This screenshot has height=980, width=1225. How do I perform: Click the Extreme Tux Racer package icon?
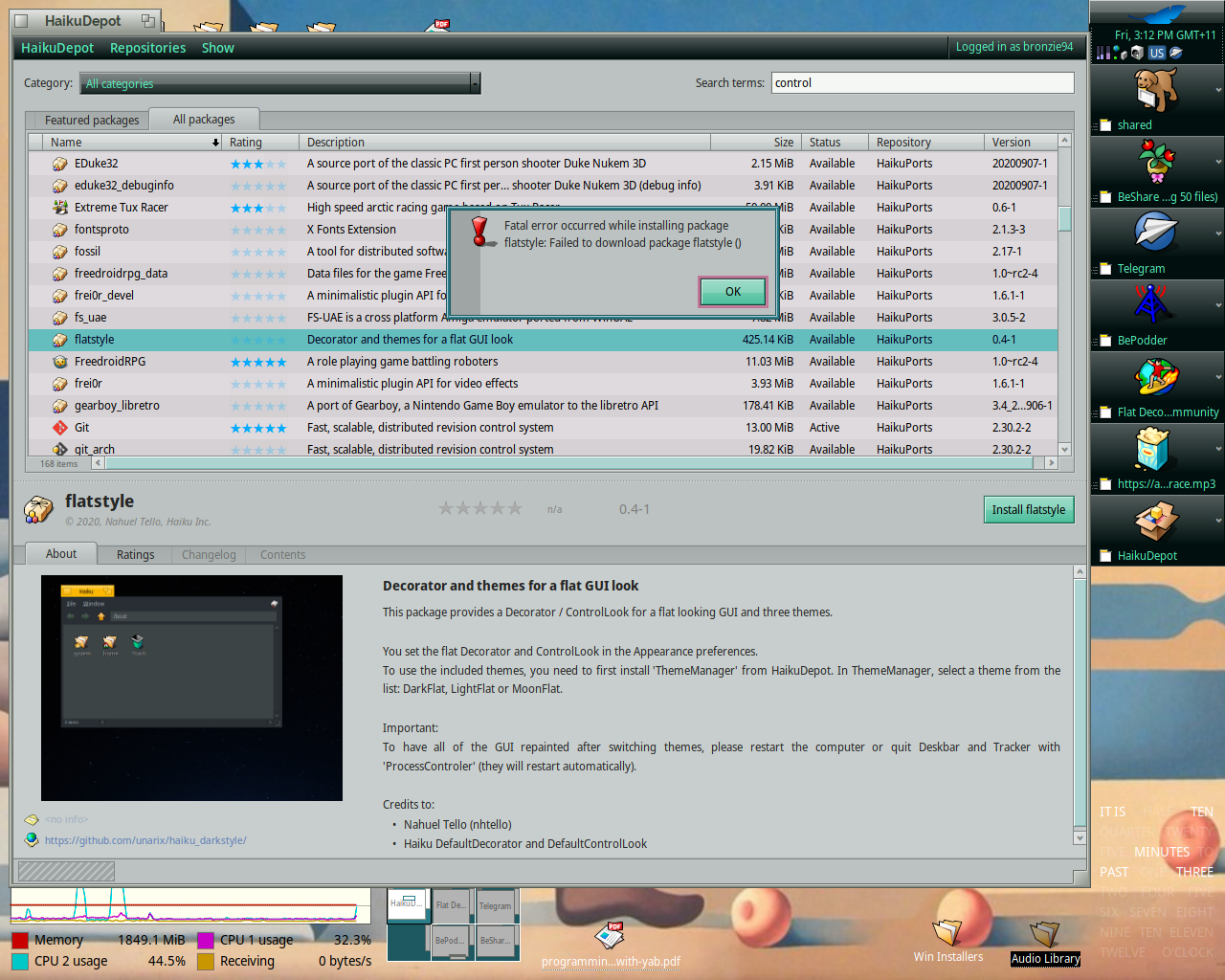point(60,208)
